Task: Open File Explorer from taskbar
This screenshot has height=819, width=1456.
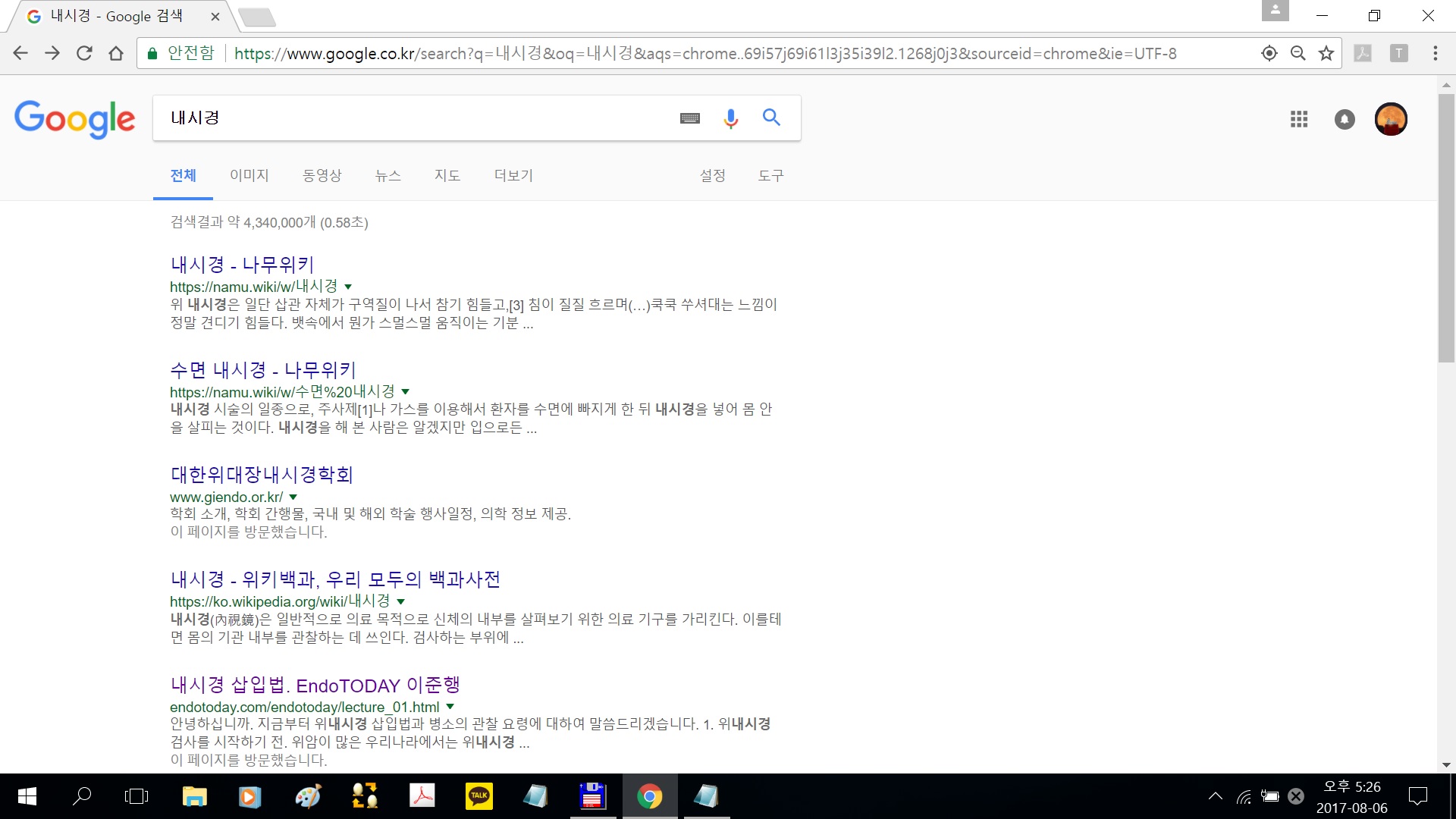Action: 194,796
